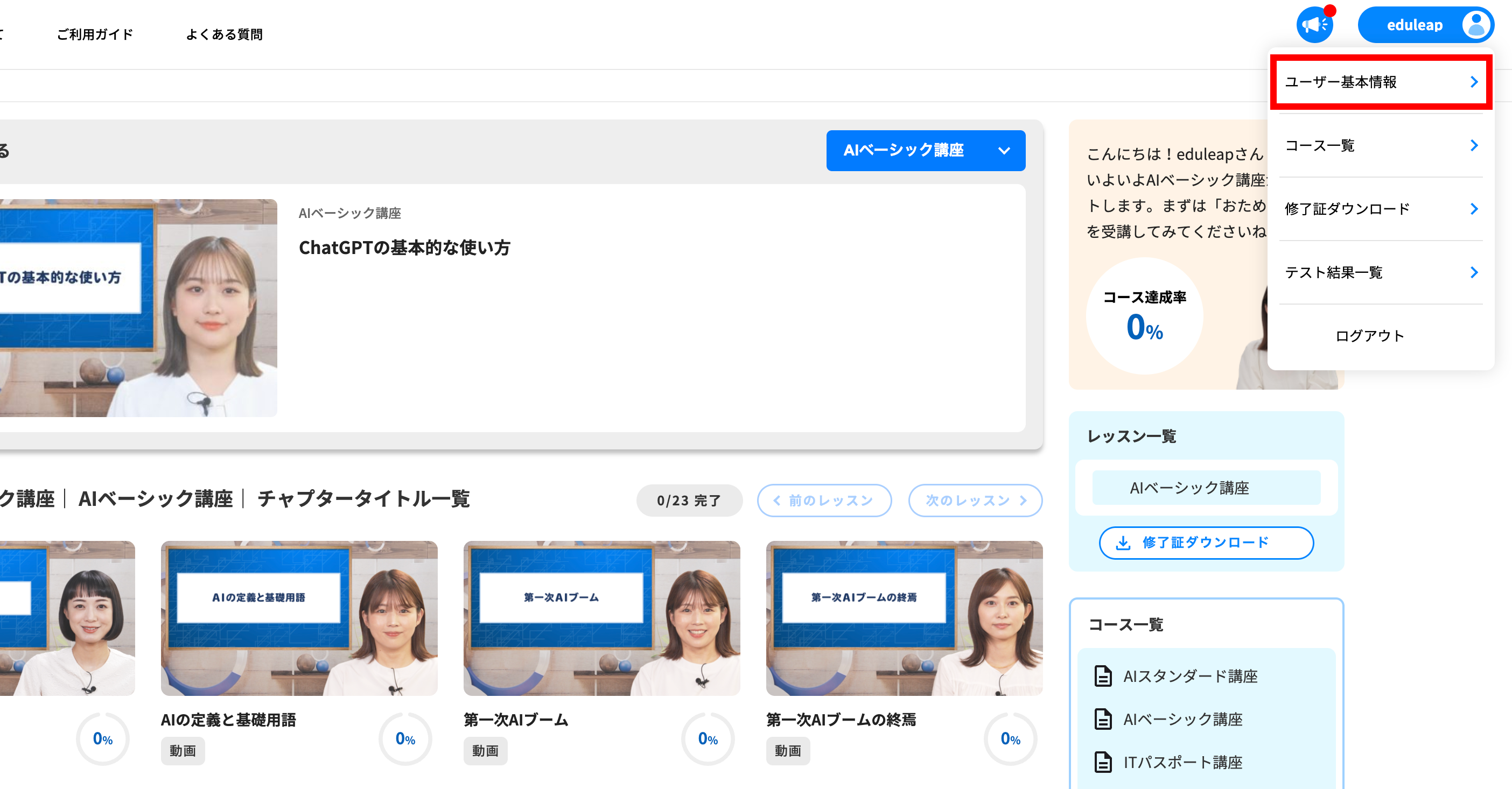Open AIスタンダード講座 in the course list

[1191, 676]
